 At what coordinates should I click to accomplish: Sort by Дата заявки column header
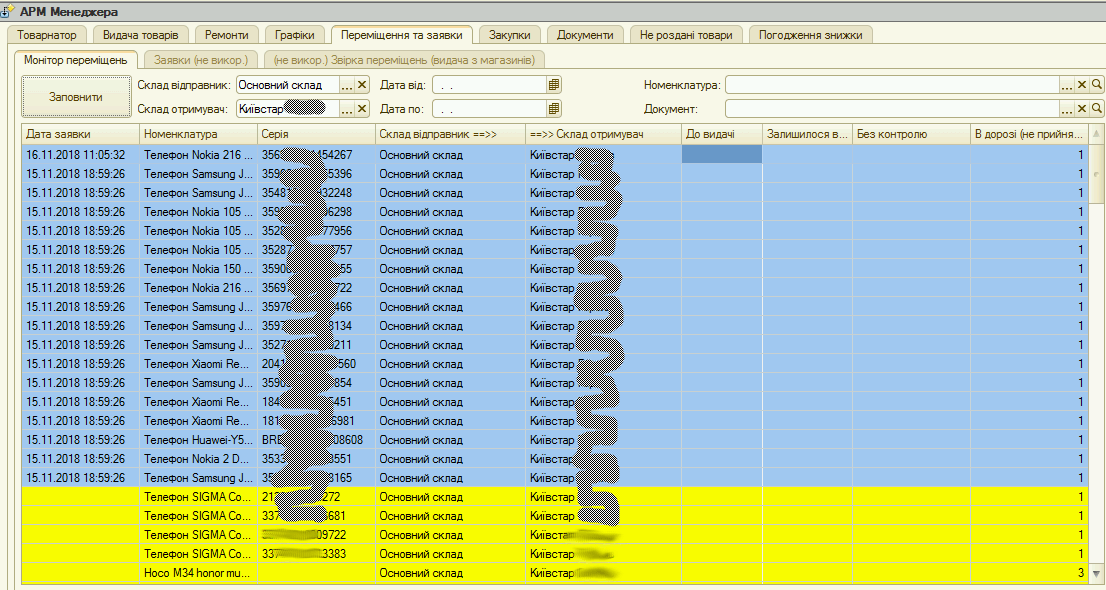tap(80, 134)
